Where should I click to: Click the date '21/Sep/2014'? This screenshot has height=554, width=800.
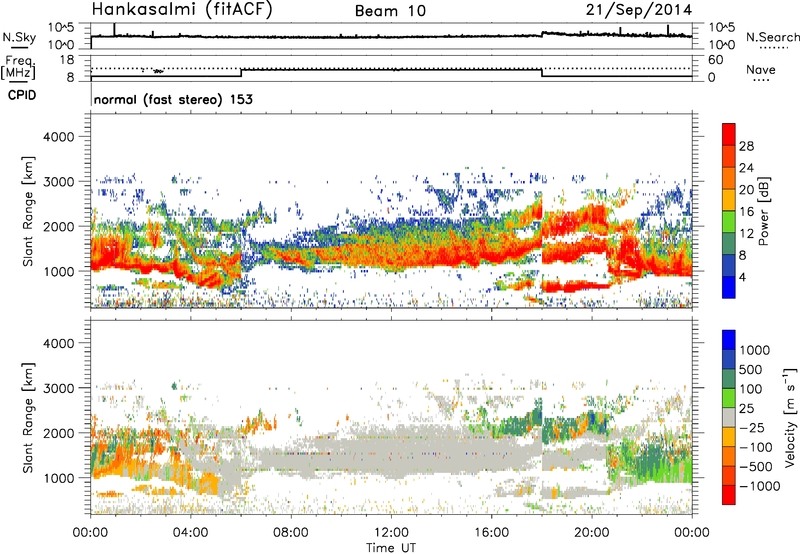[x=639, y=10]
